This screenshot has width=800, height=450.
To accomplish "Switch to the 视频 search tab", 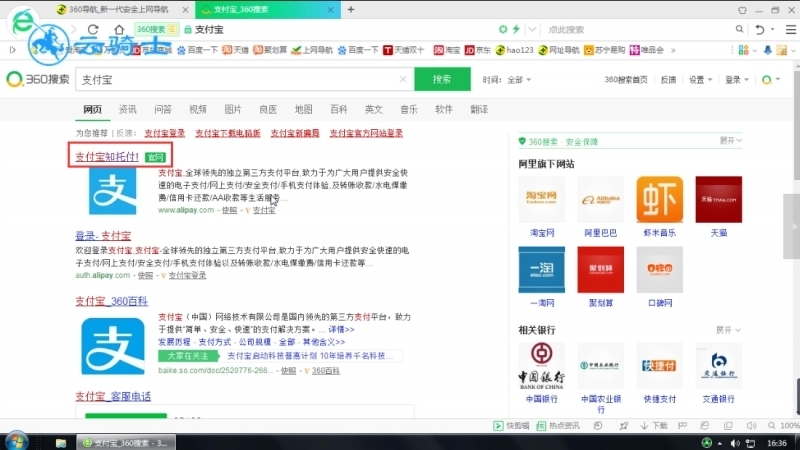I will 198,109.
